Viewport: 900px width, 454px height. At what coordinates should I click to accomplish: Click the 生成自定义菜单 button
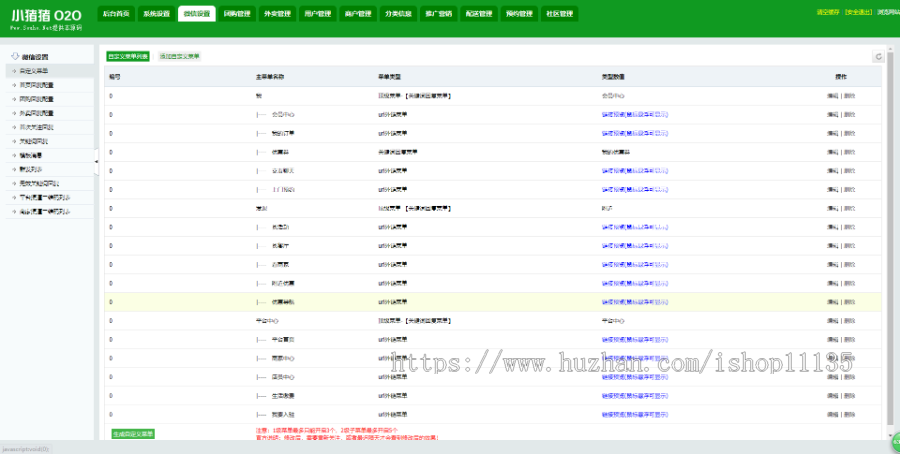coord(133,434)
